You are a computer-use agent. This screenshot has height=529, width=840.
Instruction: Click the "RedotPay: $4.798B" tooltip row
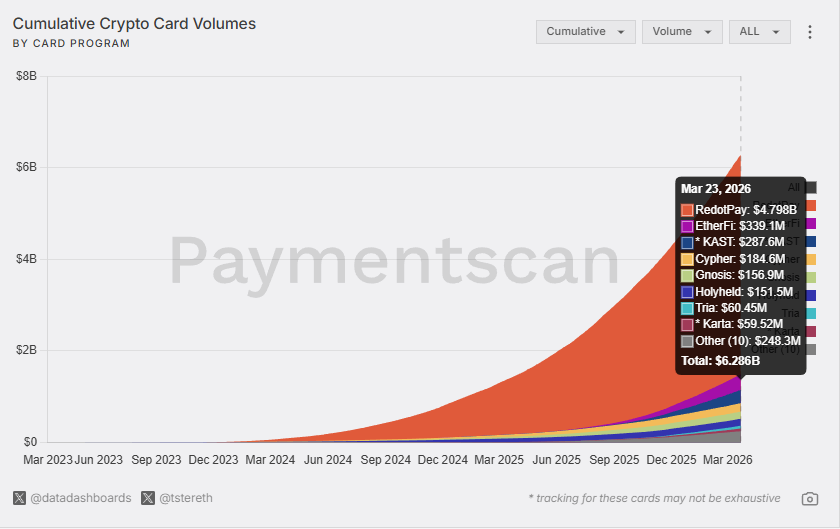point(739,210)
